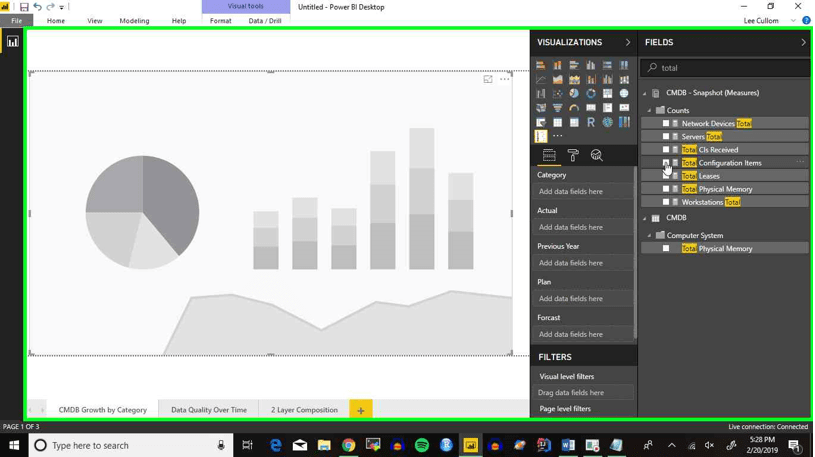
Task: Select the stacked bar chart visual
Action: click(541, 66)
